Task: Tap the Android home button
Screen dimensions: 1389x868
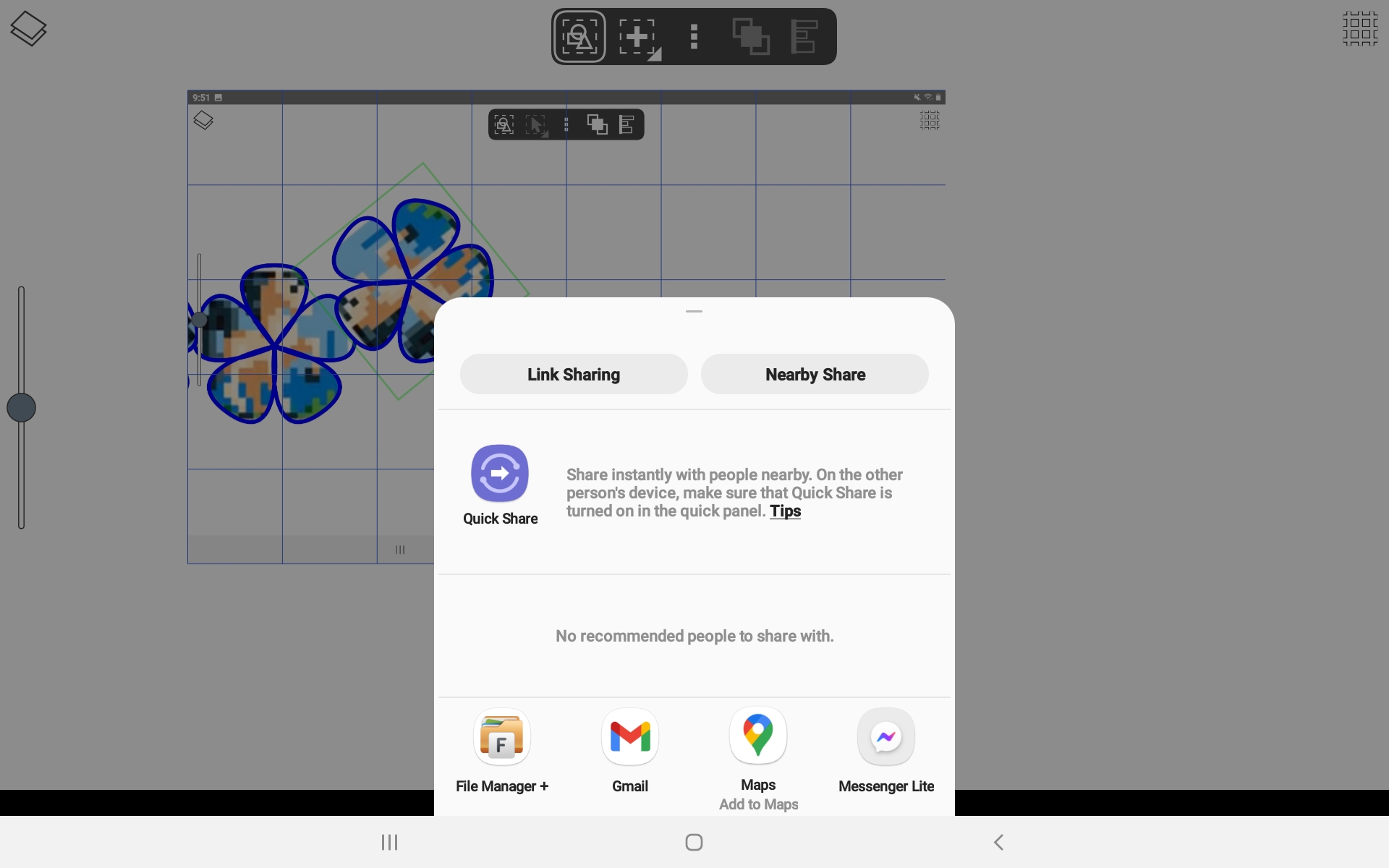Action: point(694,842)
